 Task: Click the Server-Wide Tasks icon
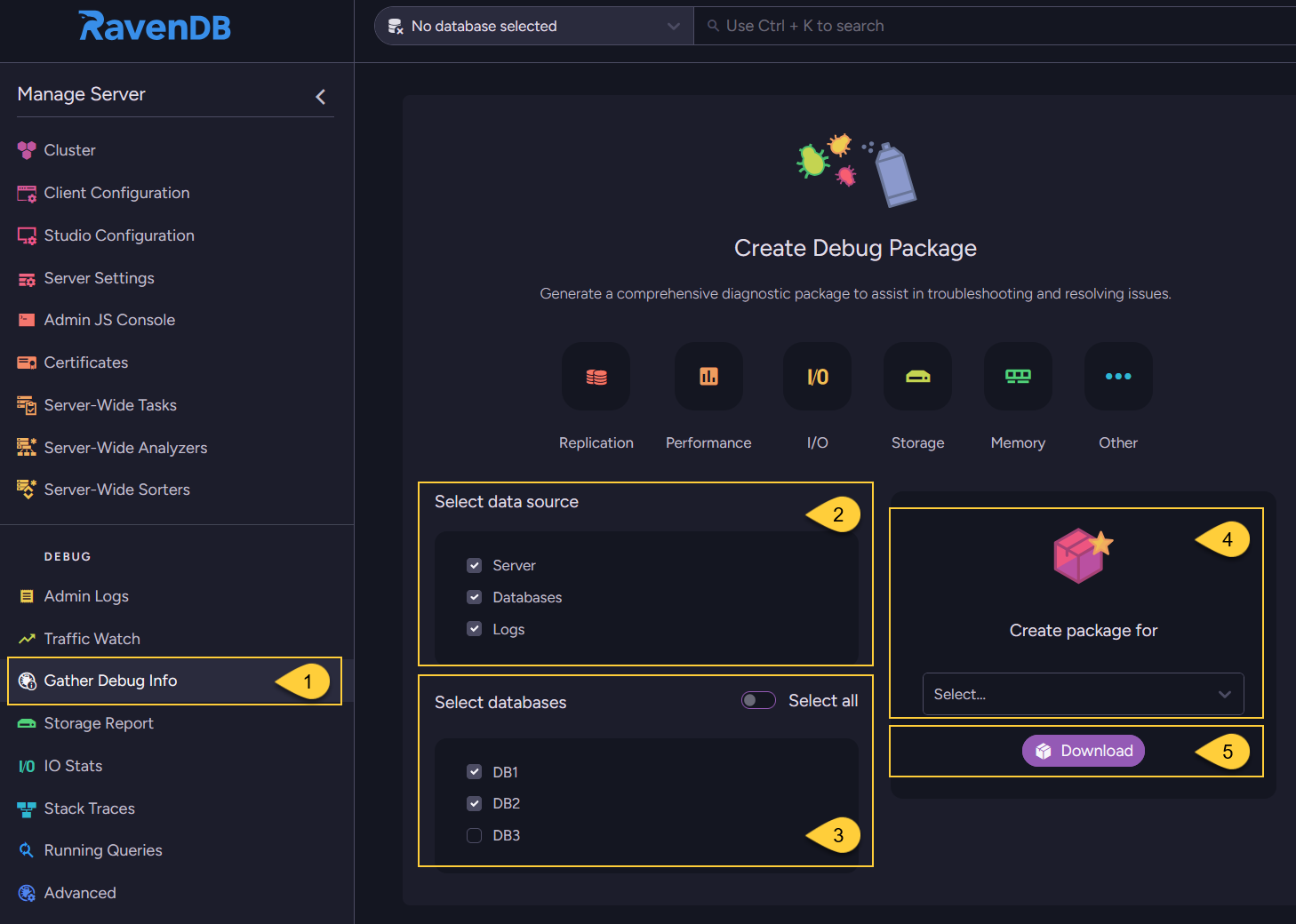pos(27,405)
